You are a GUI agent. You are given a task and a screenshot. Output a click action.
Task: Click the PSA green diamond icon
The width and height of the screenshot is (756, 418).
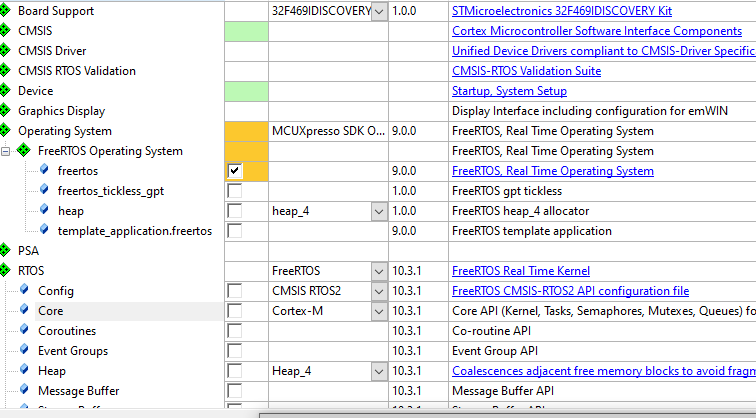[x=4, y=251]
